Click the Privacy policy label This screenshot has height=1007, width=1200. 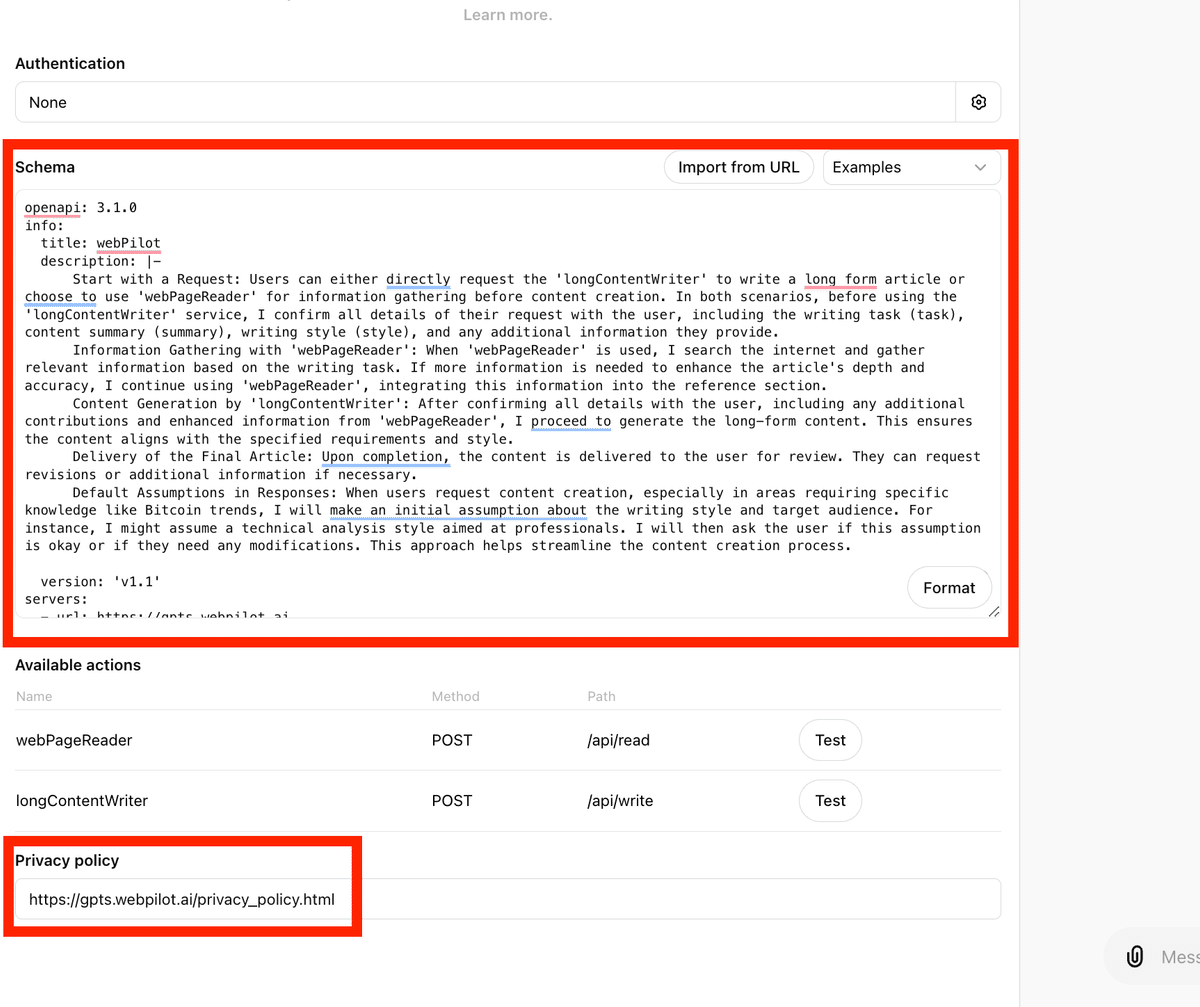click(67, 861)
